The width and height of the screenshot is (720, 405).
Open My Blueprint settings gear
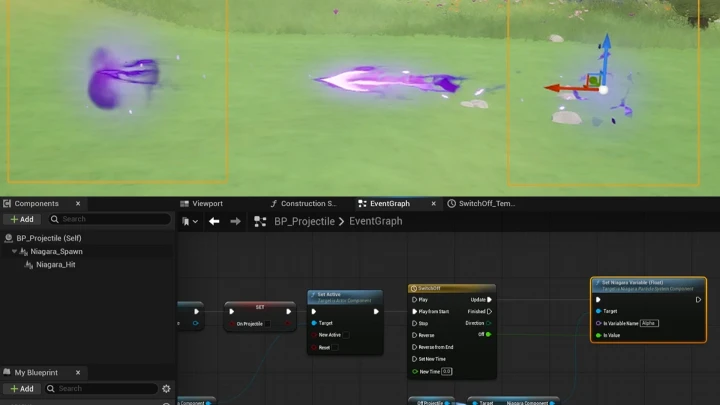[166, 388]
